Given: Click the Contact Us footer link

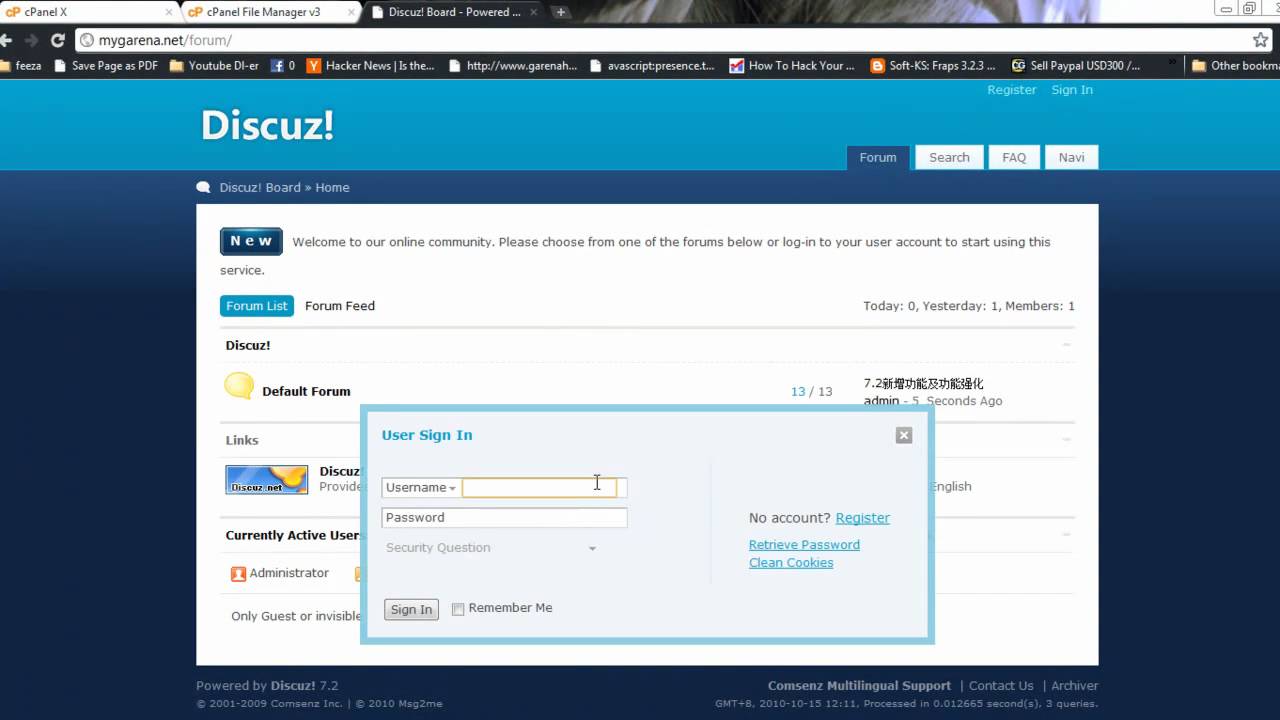Looking at the screenshot, I should 1001,686.
